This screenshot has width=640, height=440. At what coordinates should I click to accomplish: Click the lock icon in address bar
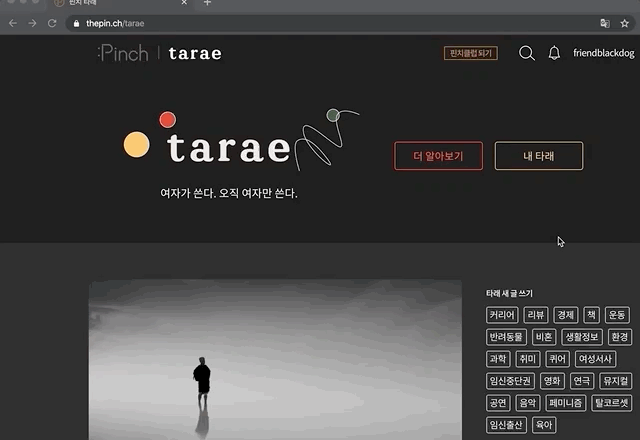coord(76,24)
